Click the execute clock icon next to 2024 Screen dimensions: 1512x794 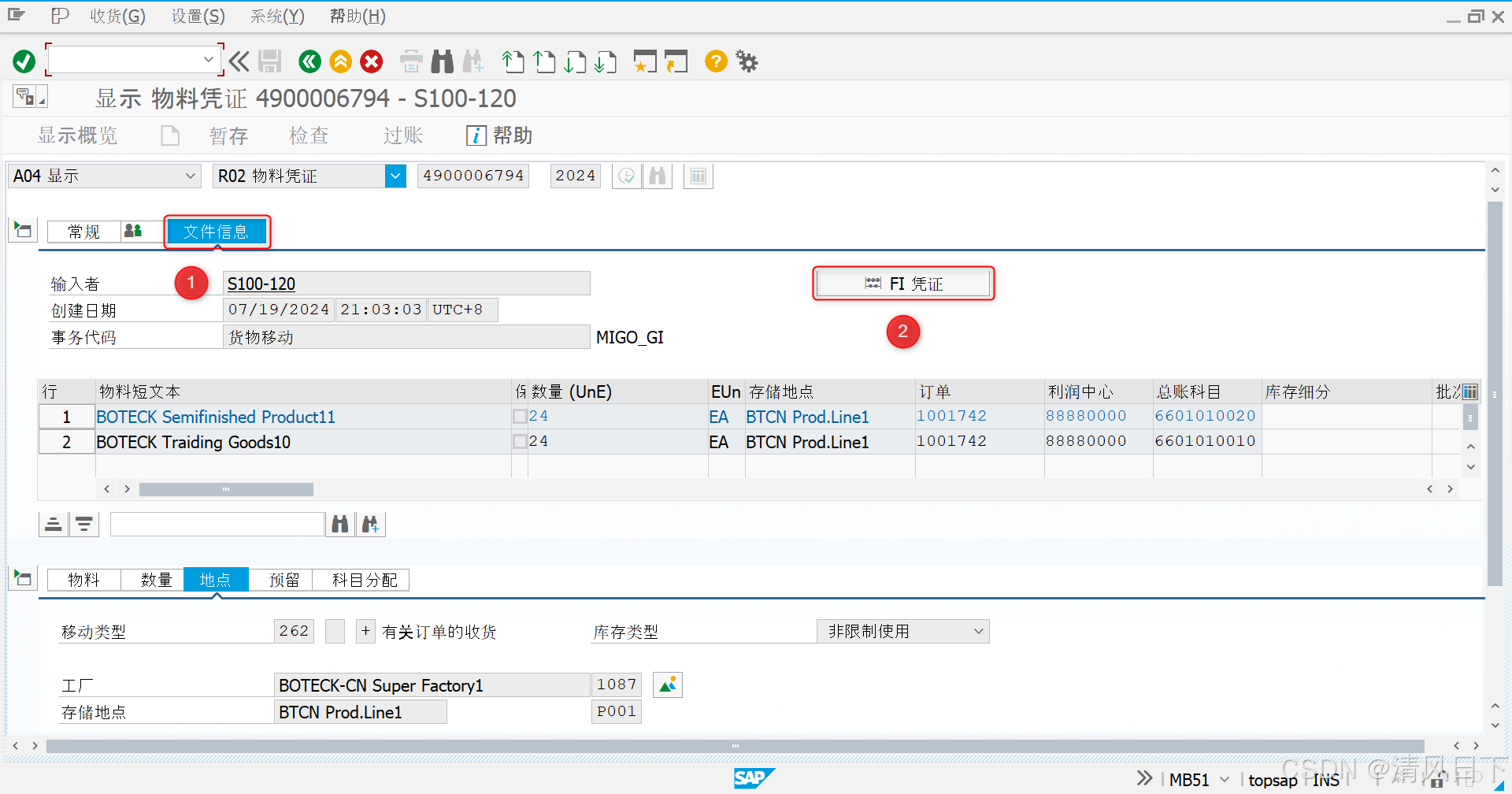tap(627, 176)
